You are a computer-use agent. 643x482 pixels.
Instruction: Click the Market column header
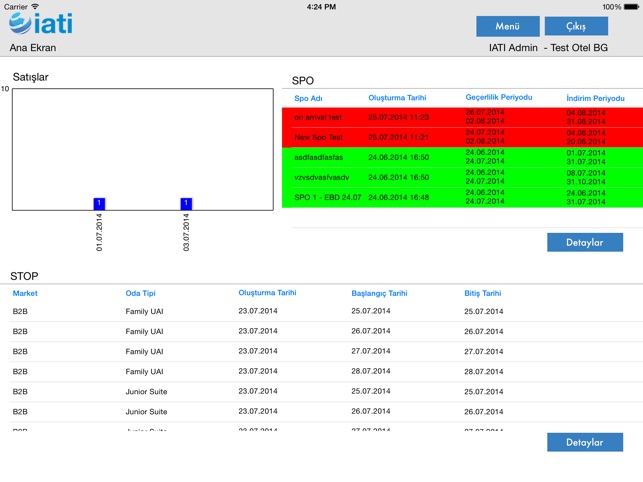[25, 293]
